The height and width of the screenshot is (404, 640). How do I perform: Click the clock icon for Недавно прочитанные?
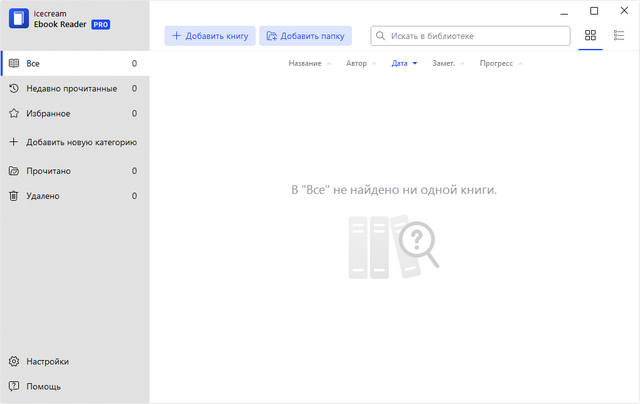pyautogui.click(x=14, y=88)
